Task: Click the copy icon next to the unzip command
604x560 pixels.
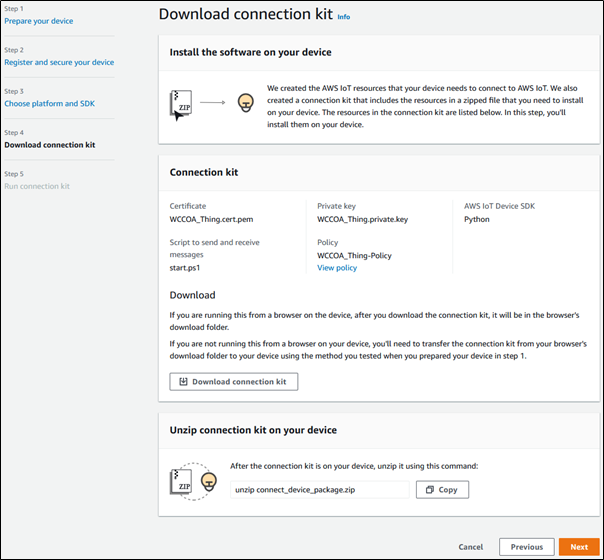Action: pos(428,489)
